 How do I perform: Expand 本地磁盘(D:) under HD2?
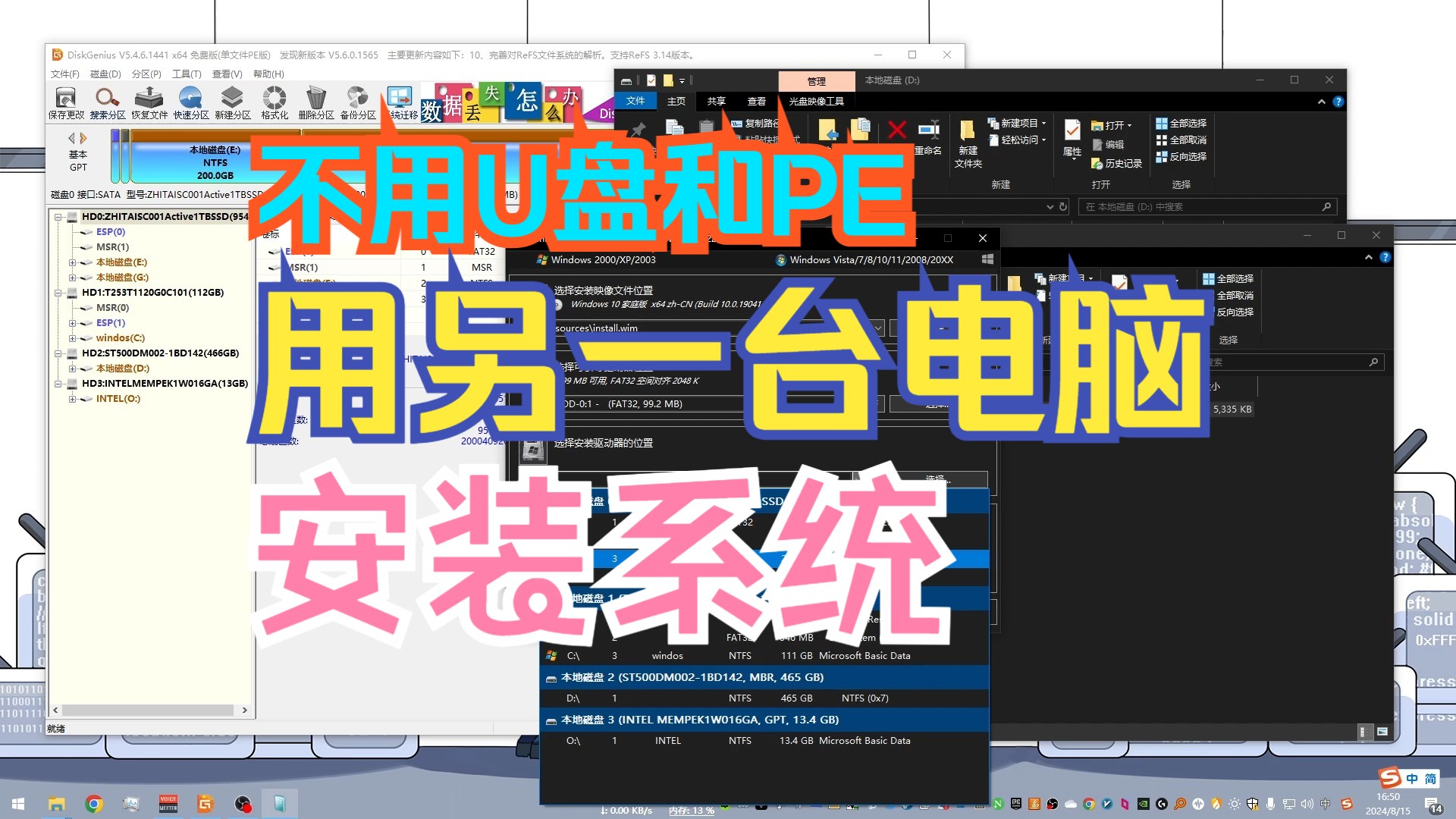72,368
